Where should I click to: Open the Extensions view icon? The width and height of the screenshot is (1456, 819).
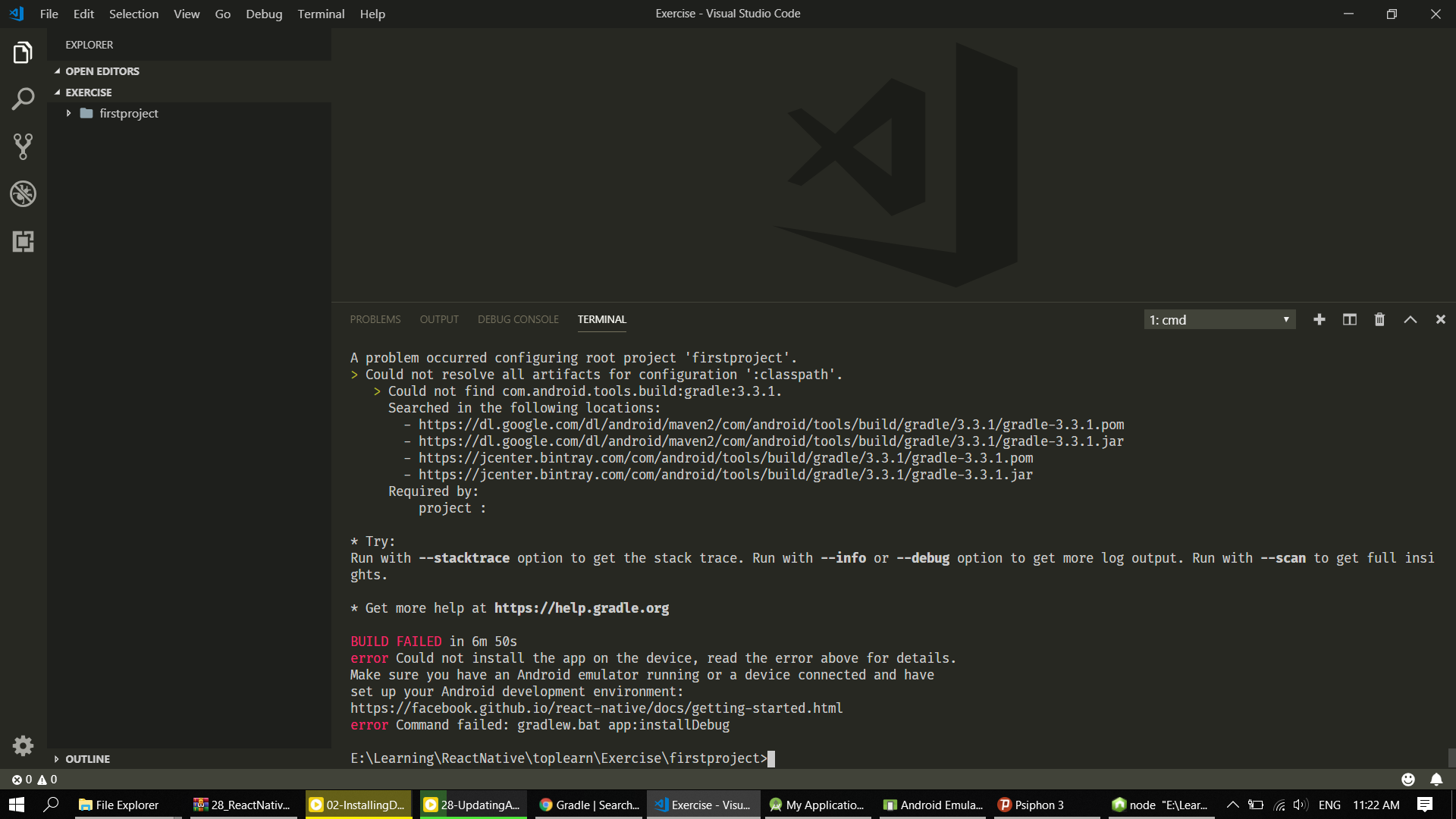[23, 241]
